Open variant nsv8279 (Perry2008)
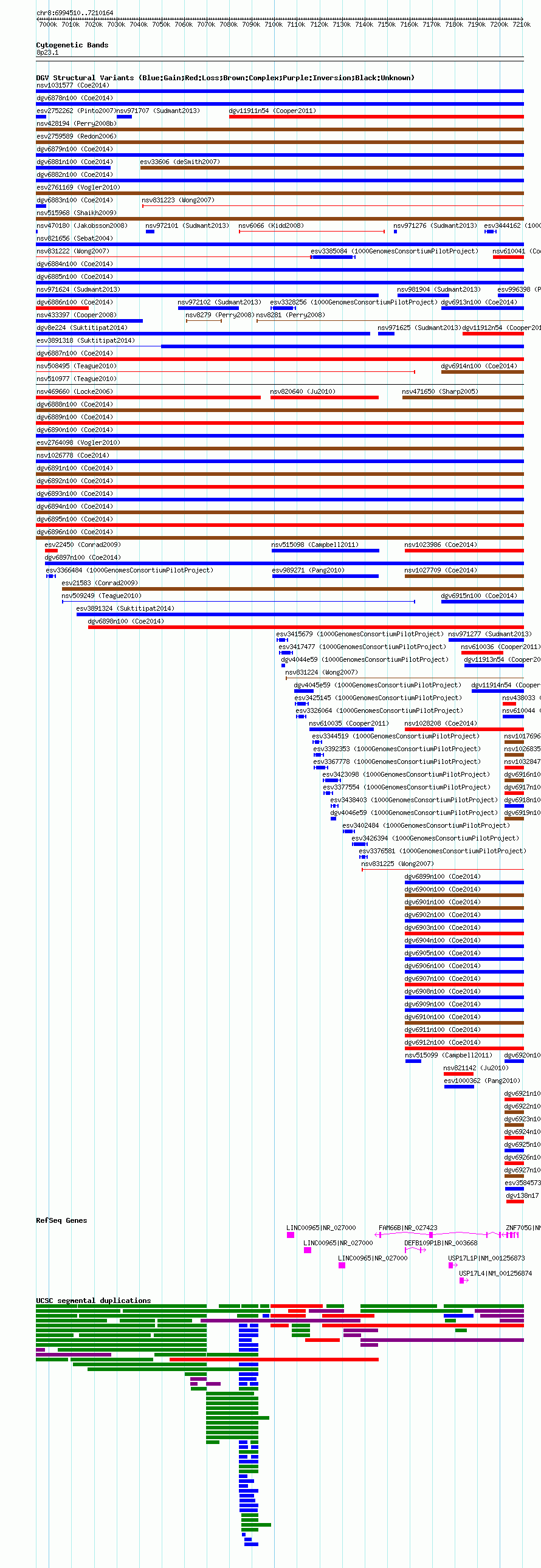Image resolution: width=541 pixels, height=1568 pixels. tap(220, 315)
